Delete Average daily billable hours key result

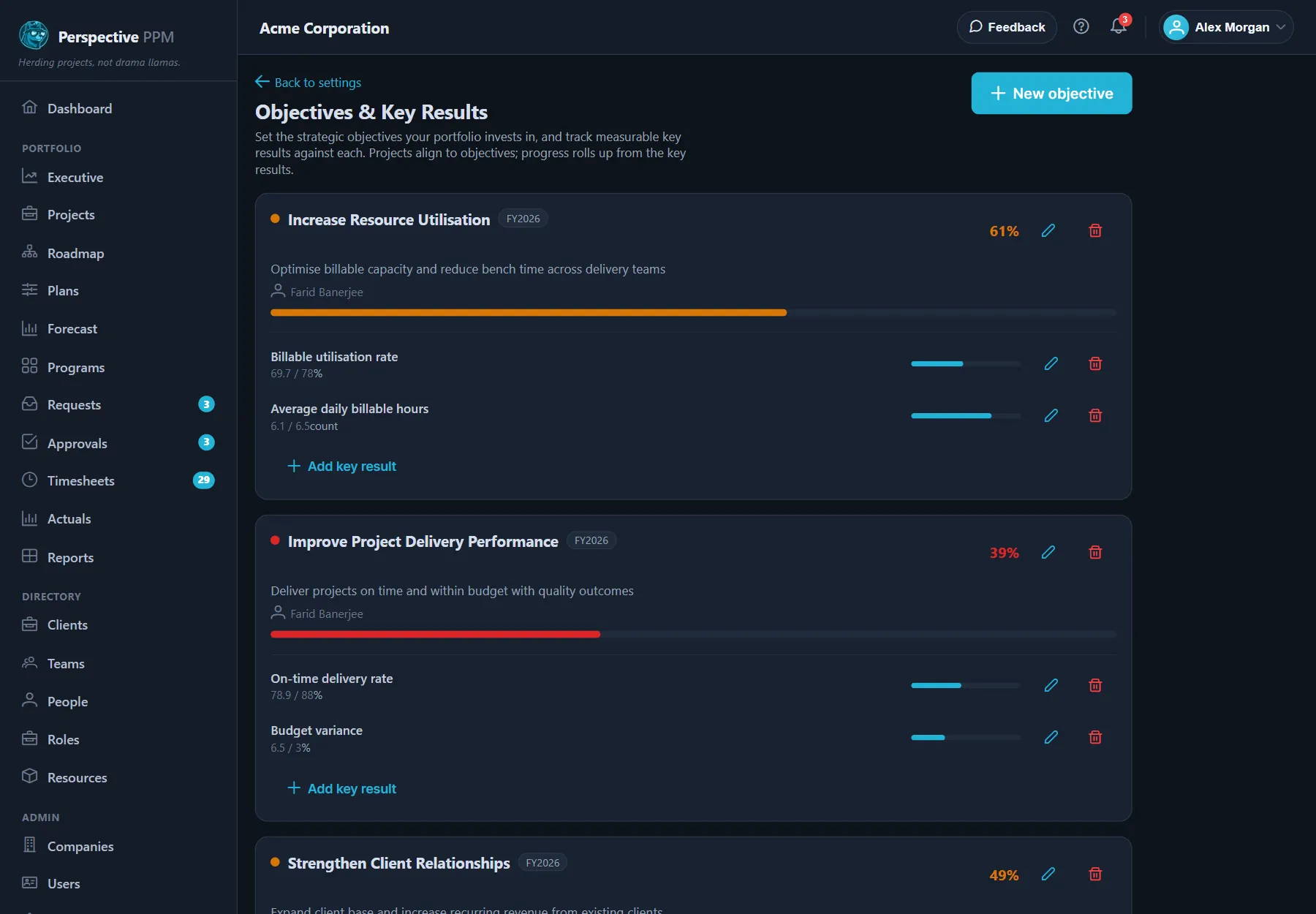pyautogui.click(x=1095, y=415)
